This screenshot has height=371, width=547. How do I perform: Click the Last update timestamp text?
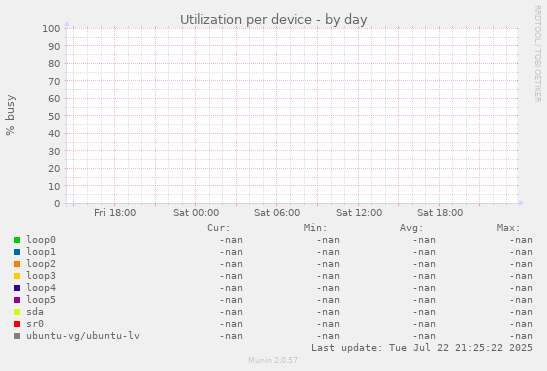422,348
